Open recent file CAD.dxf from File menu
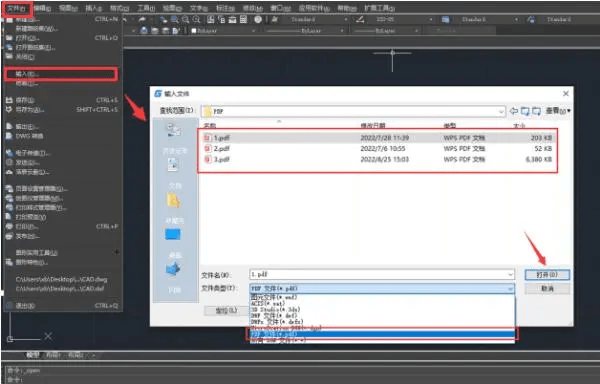Viewport: 600px width, 384px height. tap(60, 288)
